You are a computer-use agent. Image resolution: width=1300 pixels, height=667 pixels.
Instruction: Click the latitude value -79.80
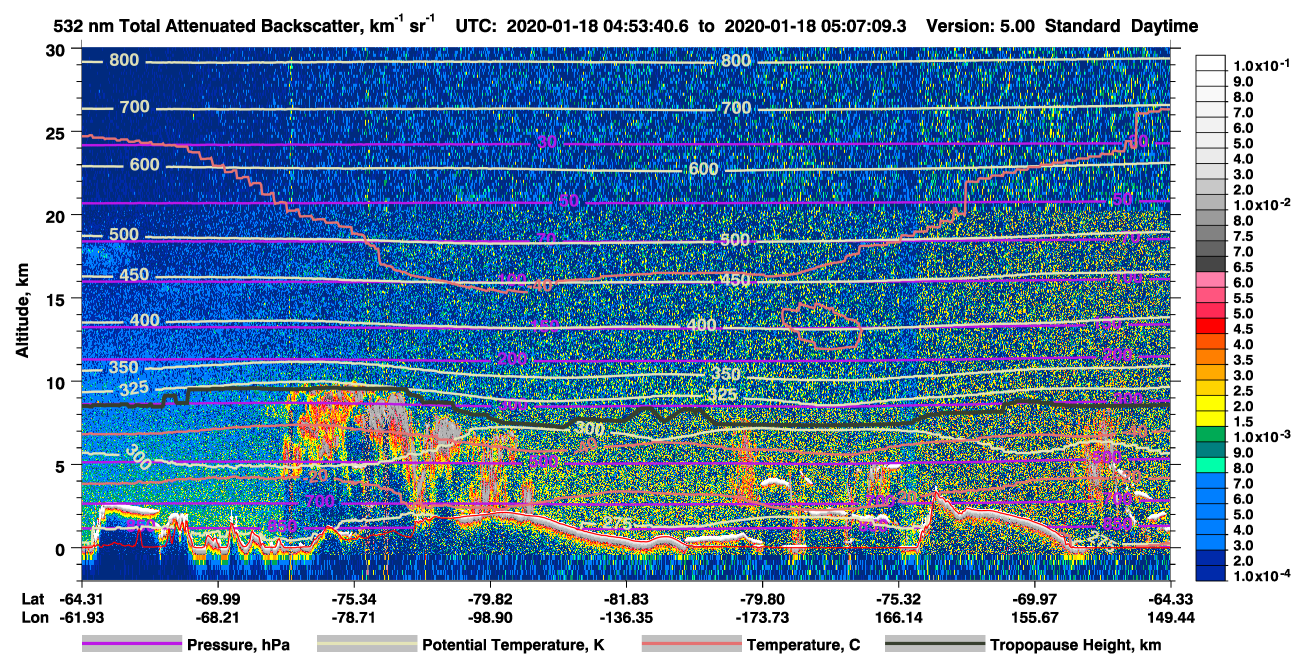click(x=761, y=600)
